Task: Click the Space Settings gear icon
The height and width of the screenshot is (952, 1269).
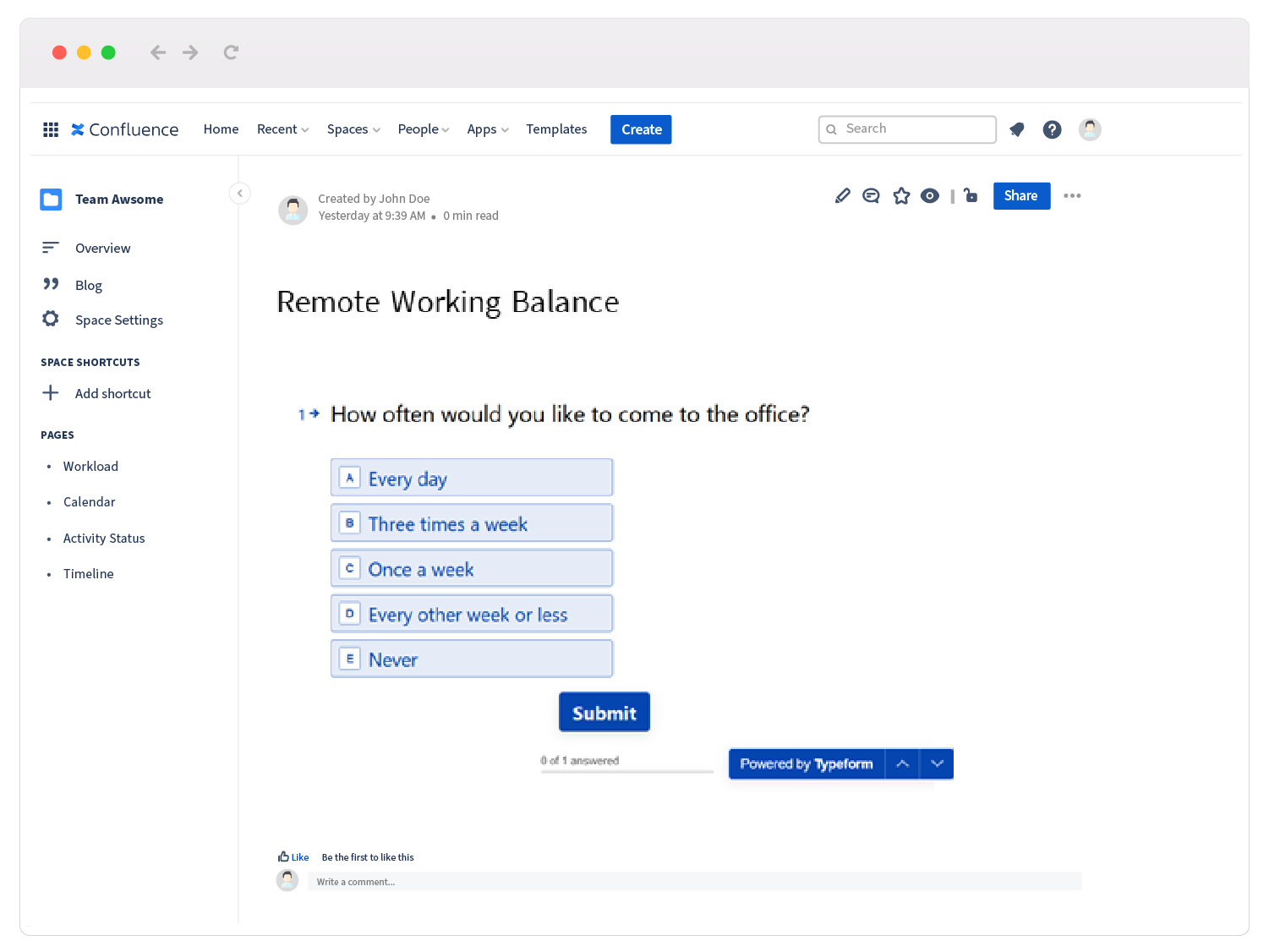Action: coord(51,319)
